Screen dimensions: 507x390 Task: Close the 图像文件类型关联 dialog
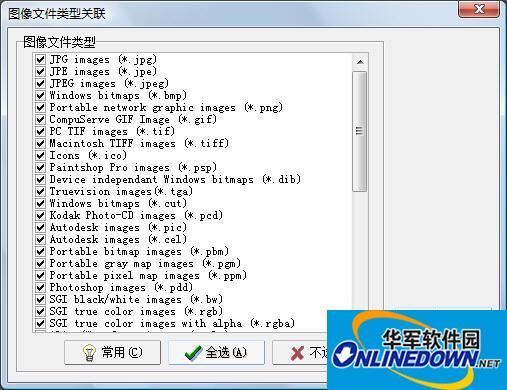[479, 9]
